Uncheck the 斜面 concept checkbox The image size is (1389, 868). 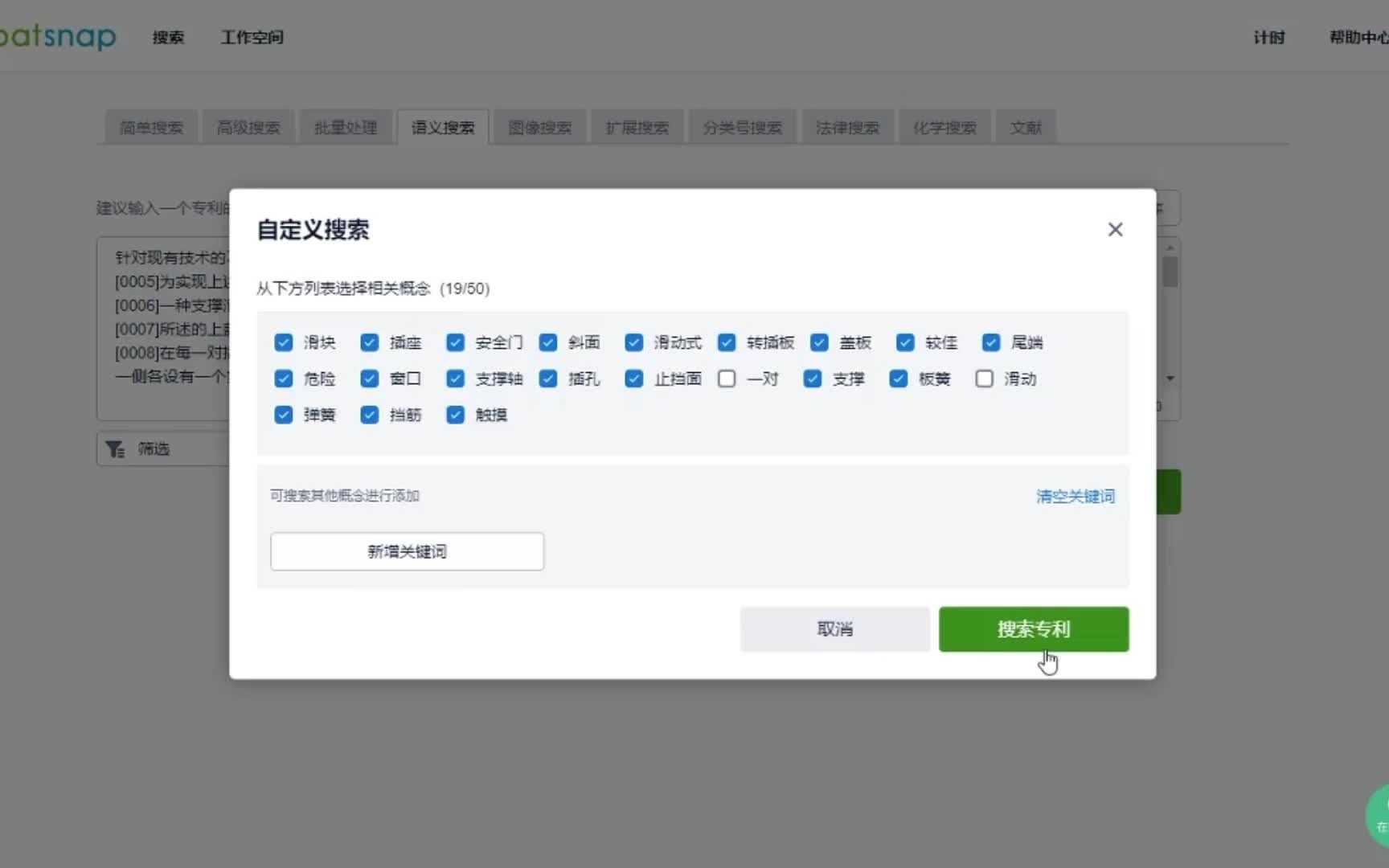548,342
